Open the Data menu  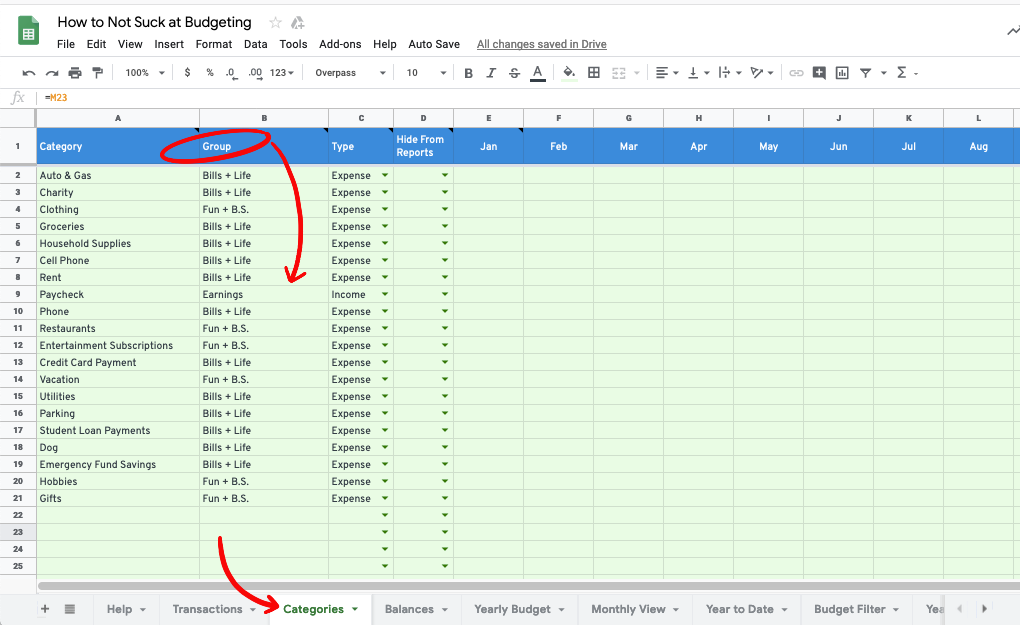point(256,44)
